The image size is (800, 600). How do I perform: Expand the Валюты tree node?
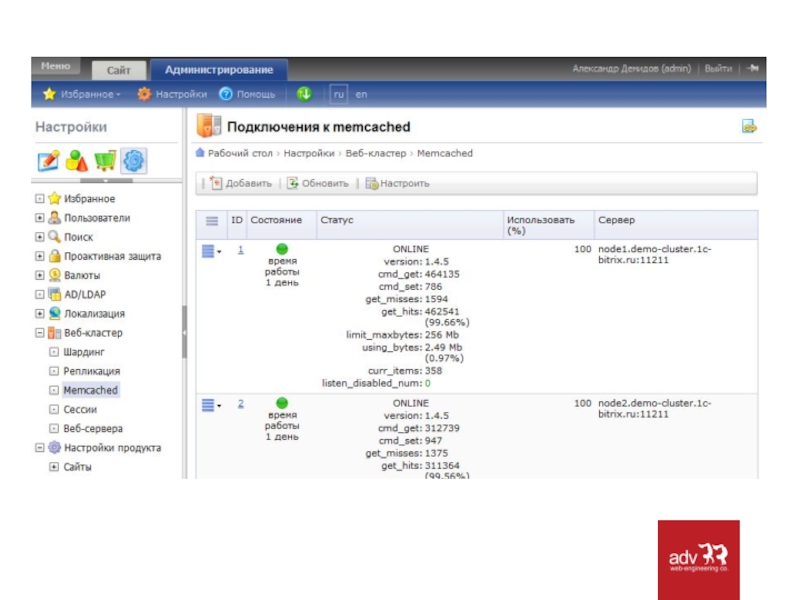coord(40,275)
